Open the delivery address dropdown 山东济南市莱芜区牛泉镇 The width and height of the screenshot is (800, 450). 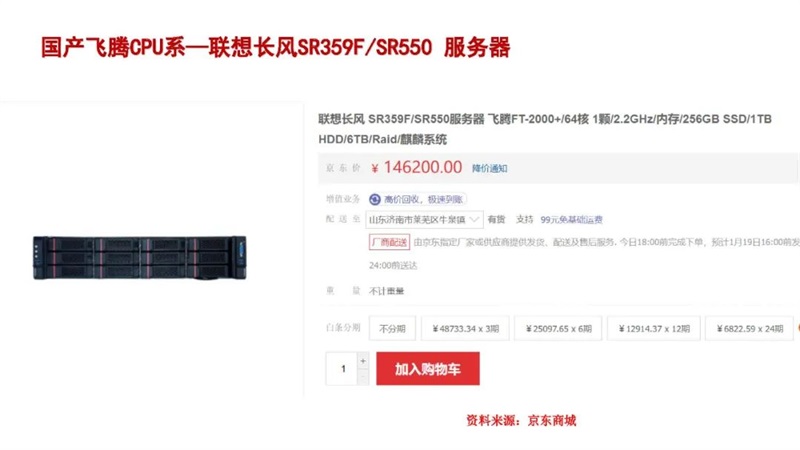[x=424, y=219]
